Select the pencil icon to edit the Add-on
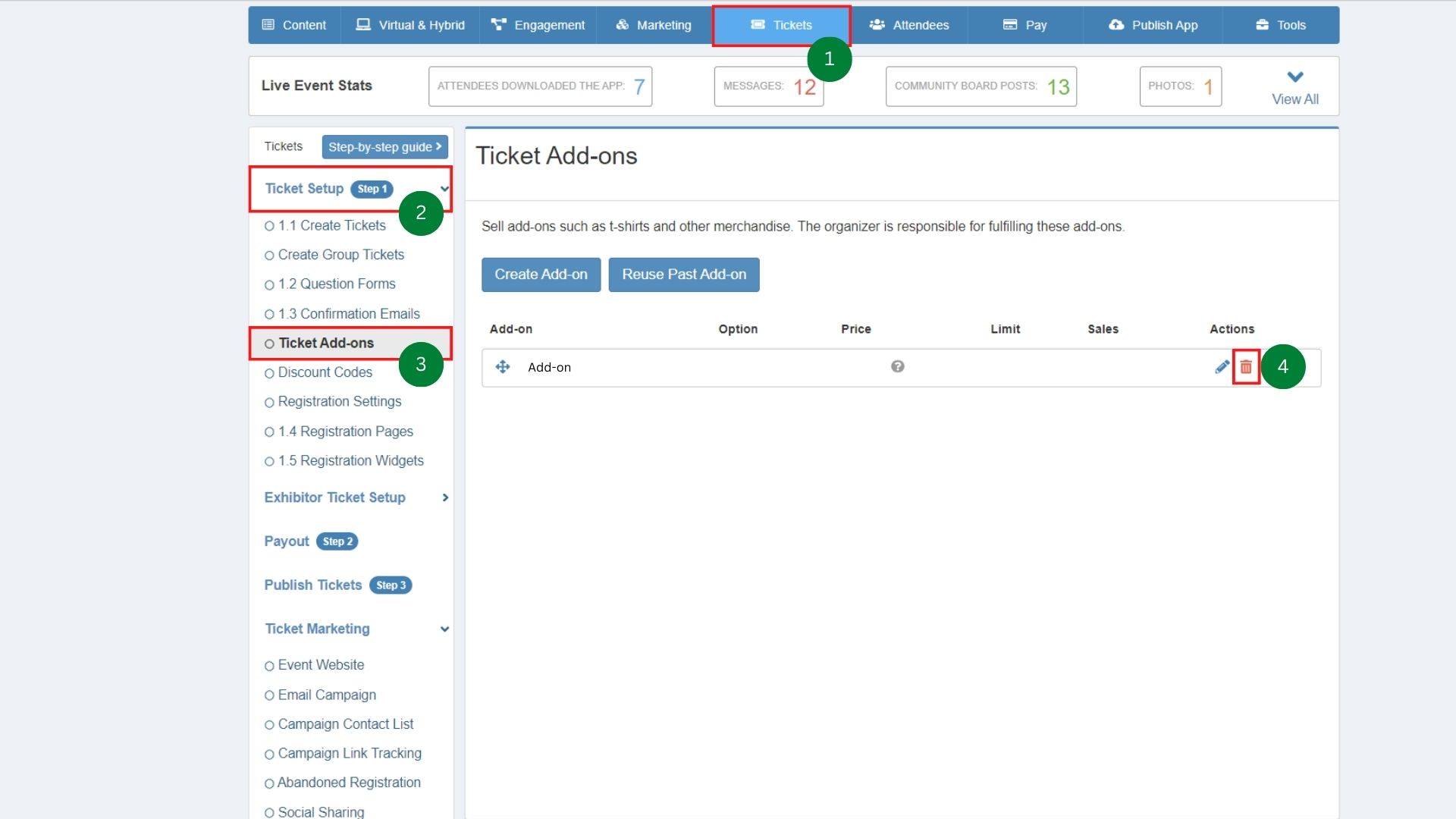1456x819 pixels. coord(1222,367)
